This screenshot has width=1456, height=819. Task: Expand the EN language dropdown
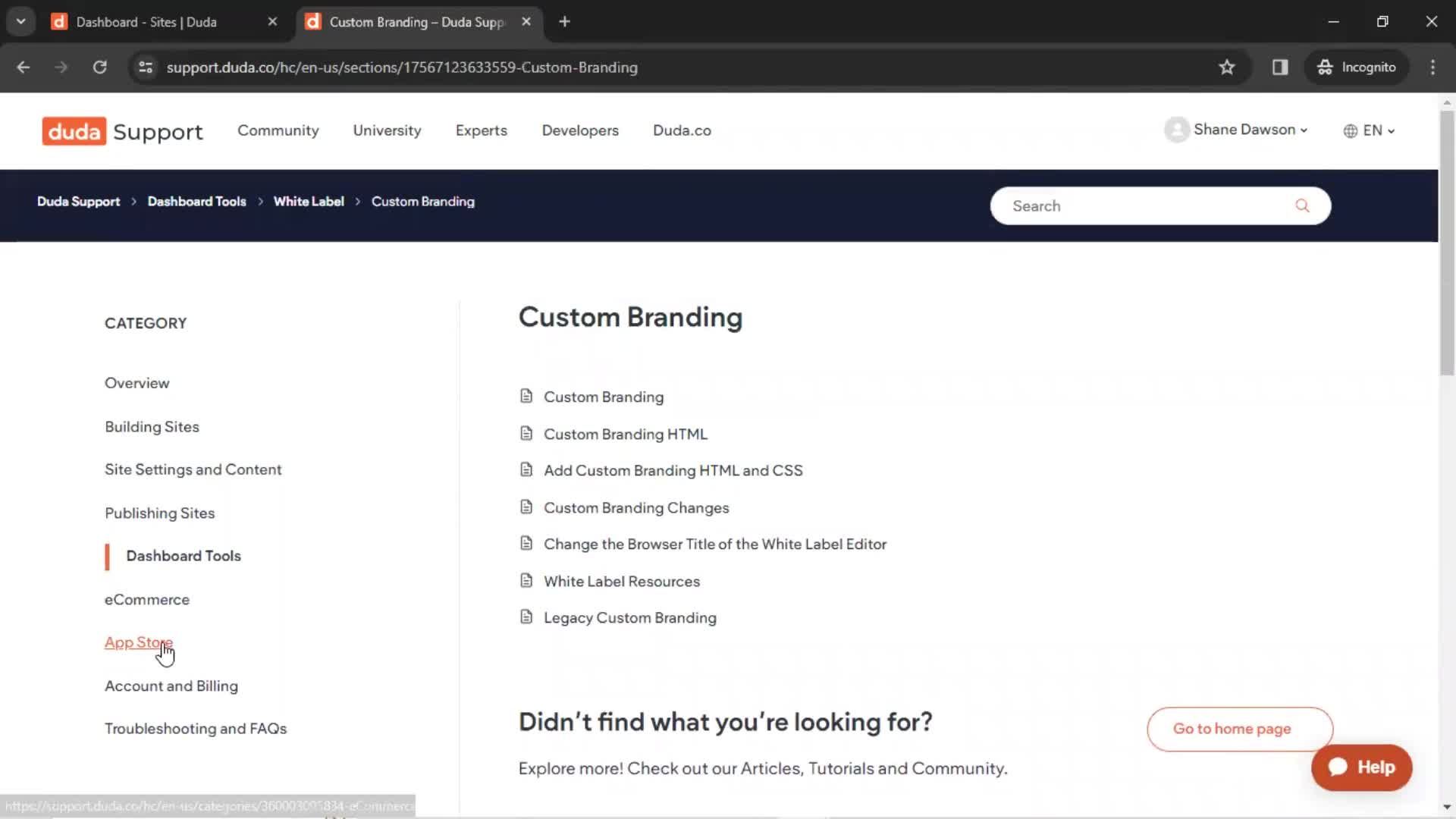point(1379,130)
